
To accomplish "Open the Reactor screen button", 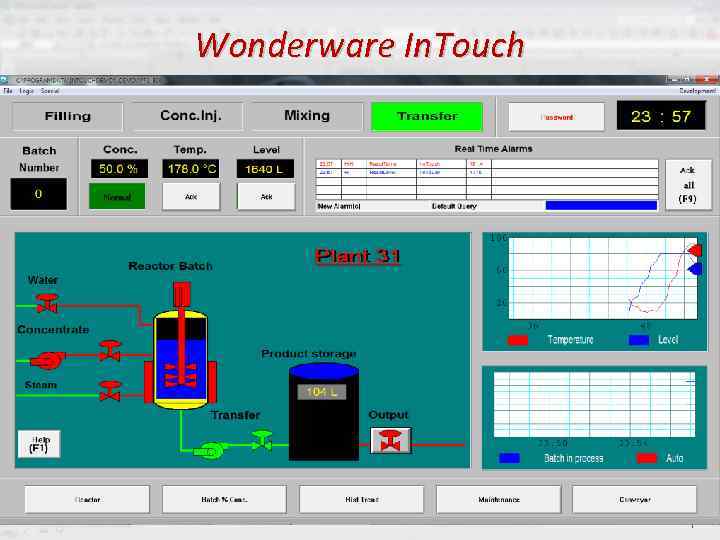I will [87, 499].
